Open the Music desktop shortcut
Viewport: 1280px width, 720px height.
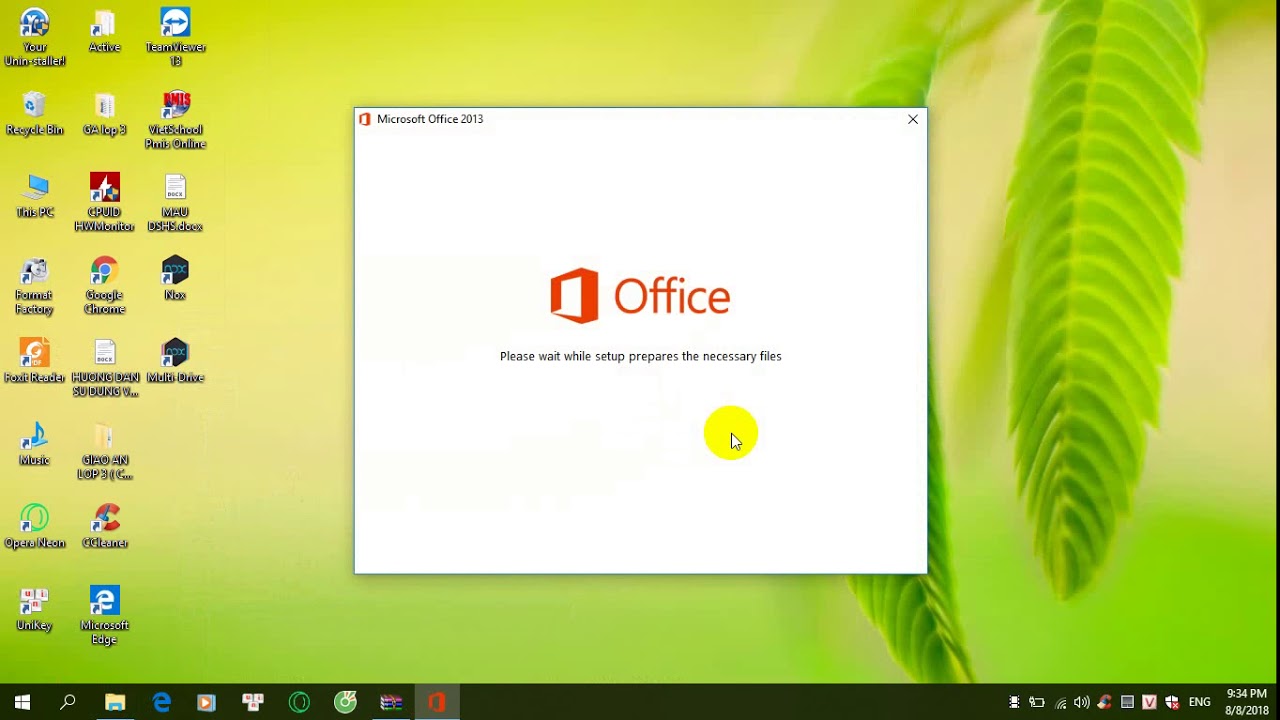[35, 444]
